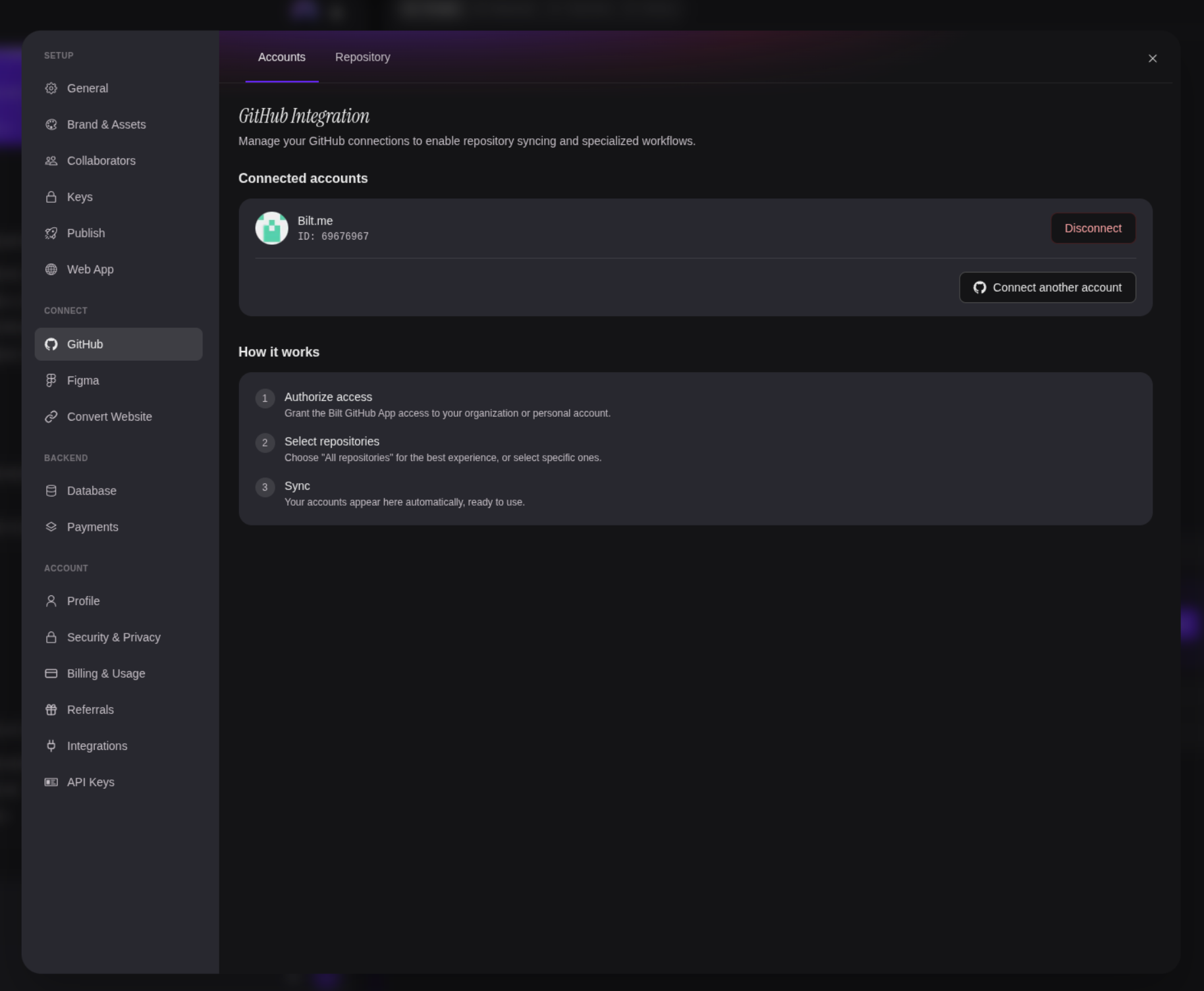Open the Database label

click(x=92, y=491)
